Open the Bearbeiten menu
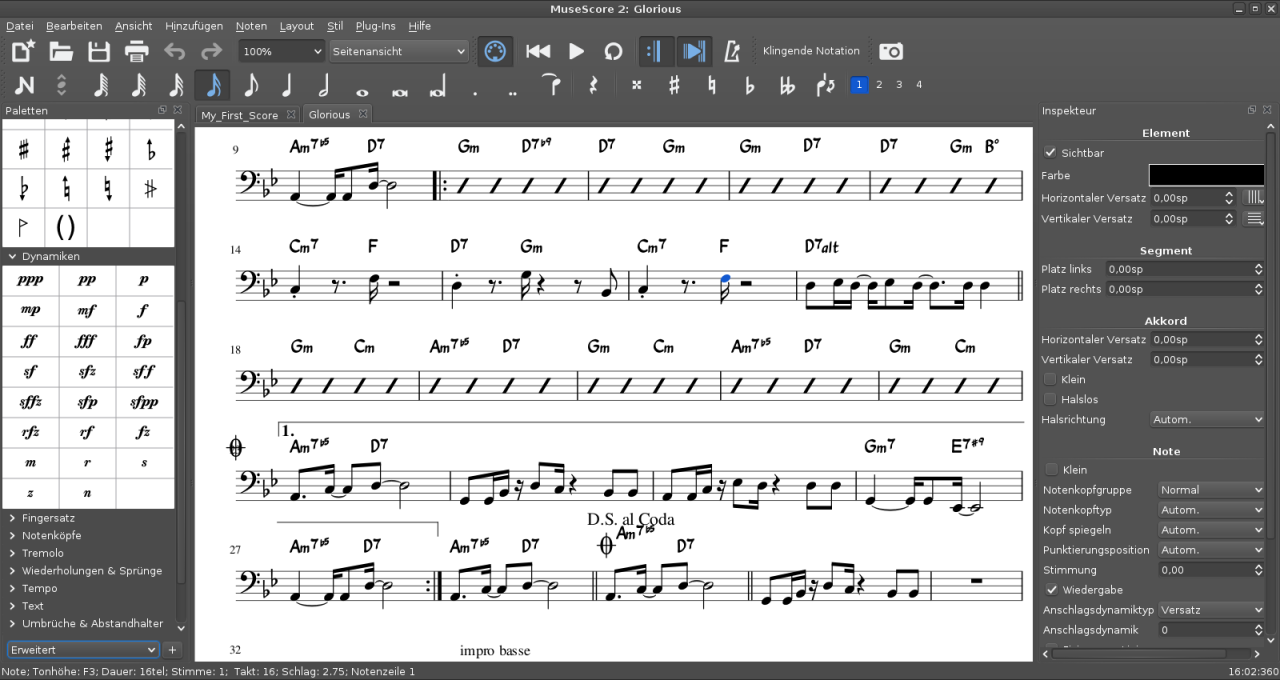The width and height of the screenshot is (1280, 680). pyautogui.click(x=74, y=26)
